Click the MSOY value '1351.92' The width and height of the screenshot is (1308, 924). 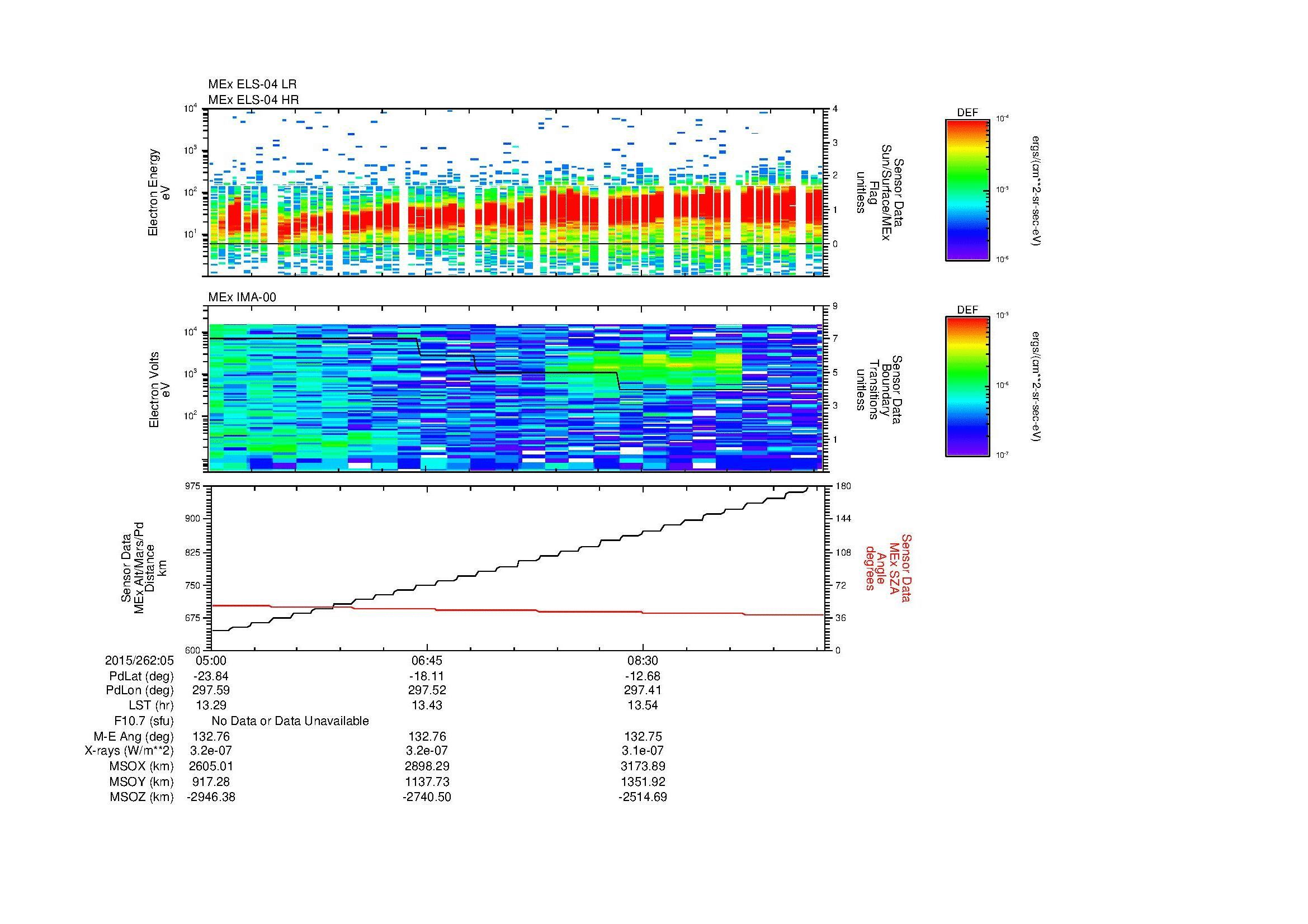coord(643,781)
